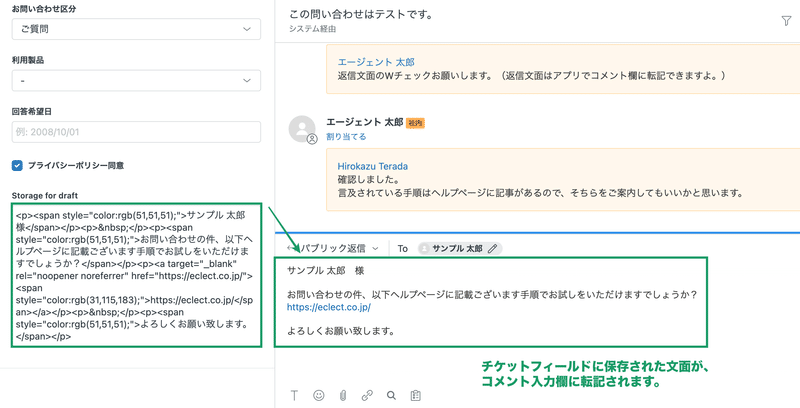Image resolution: width=800 pixels, height=408 pixels.
Task: Edit the recipient with the pencil icon
Action: coord(492,248)
